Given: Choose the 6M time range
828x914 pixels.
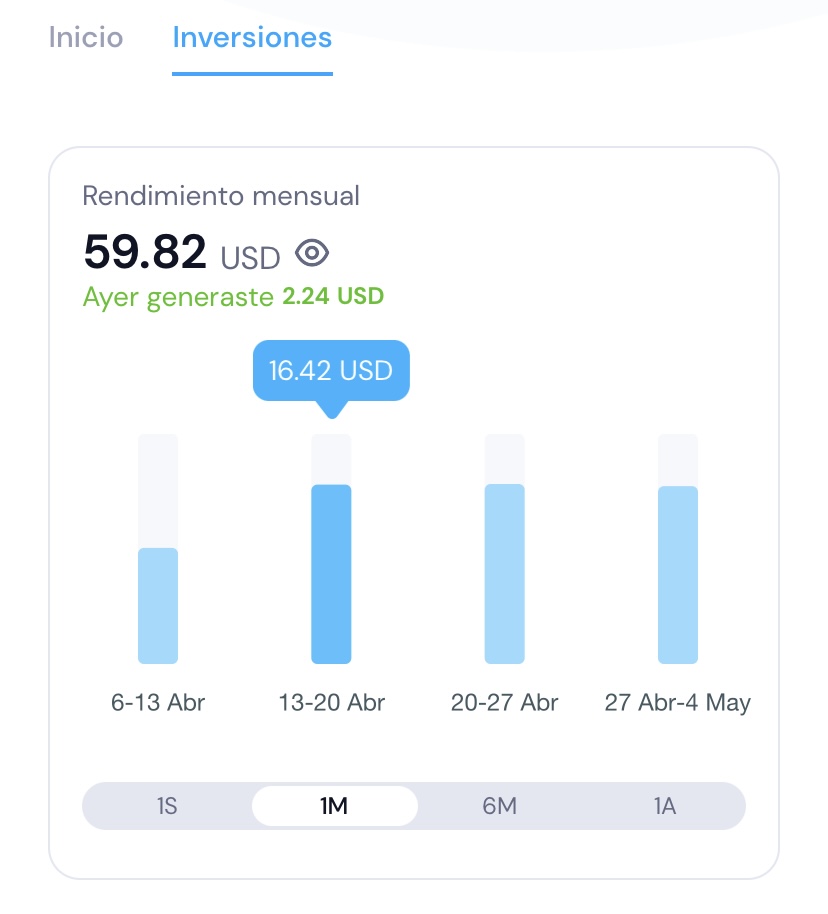Looking at the screenshot, I should tap(500, 806).
